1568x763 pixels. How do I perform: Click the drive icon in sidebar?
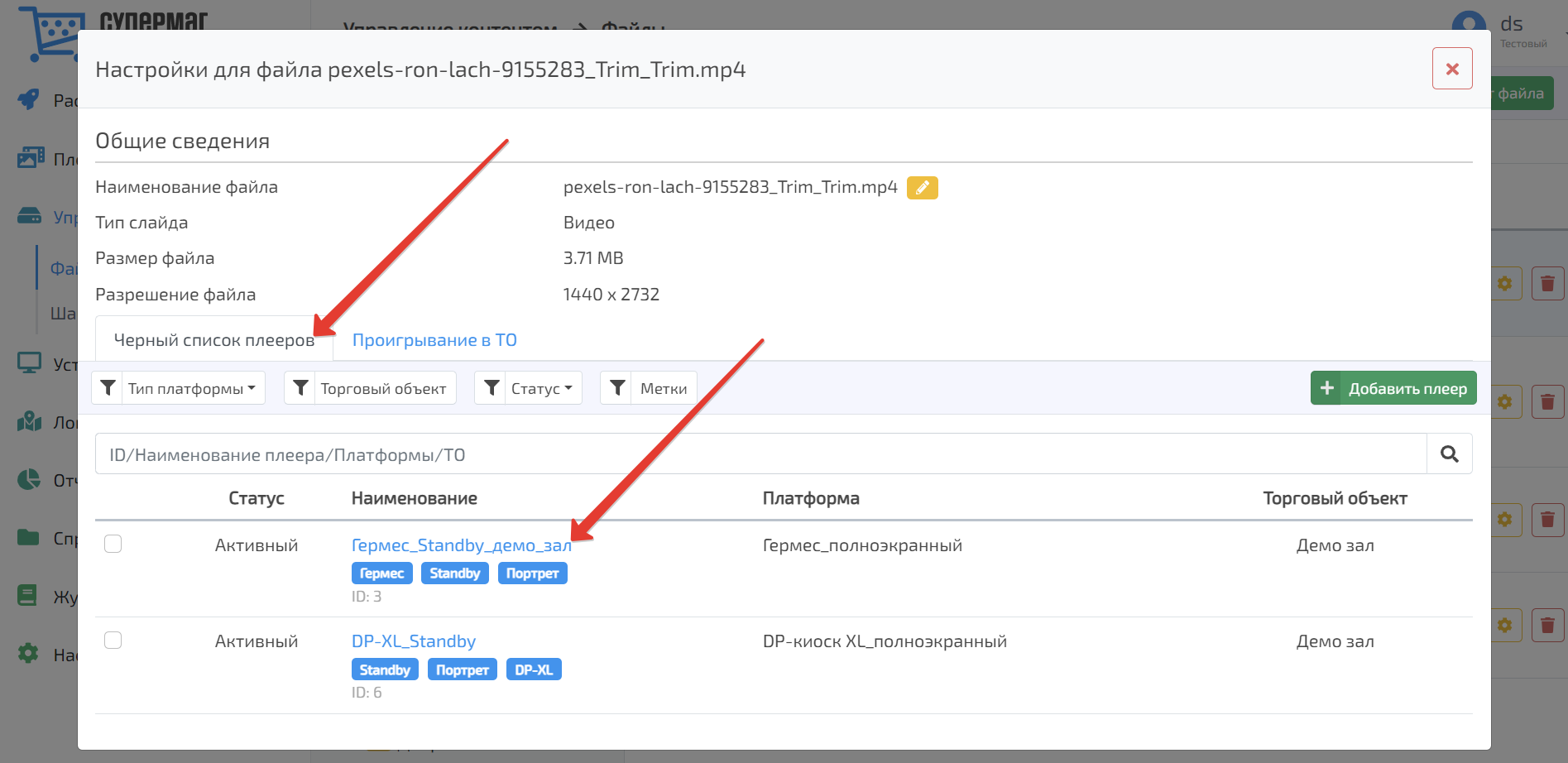[29, 216]
